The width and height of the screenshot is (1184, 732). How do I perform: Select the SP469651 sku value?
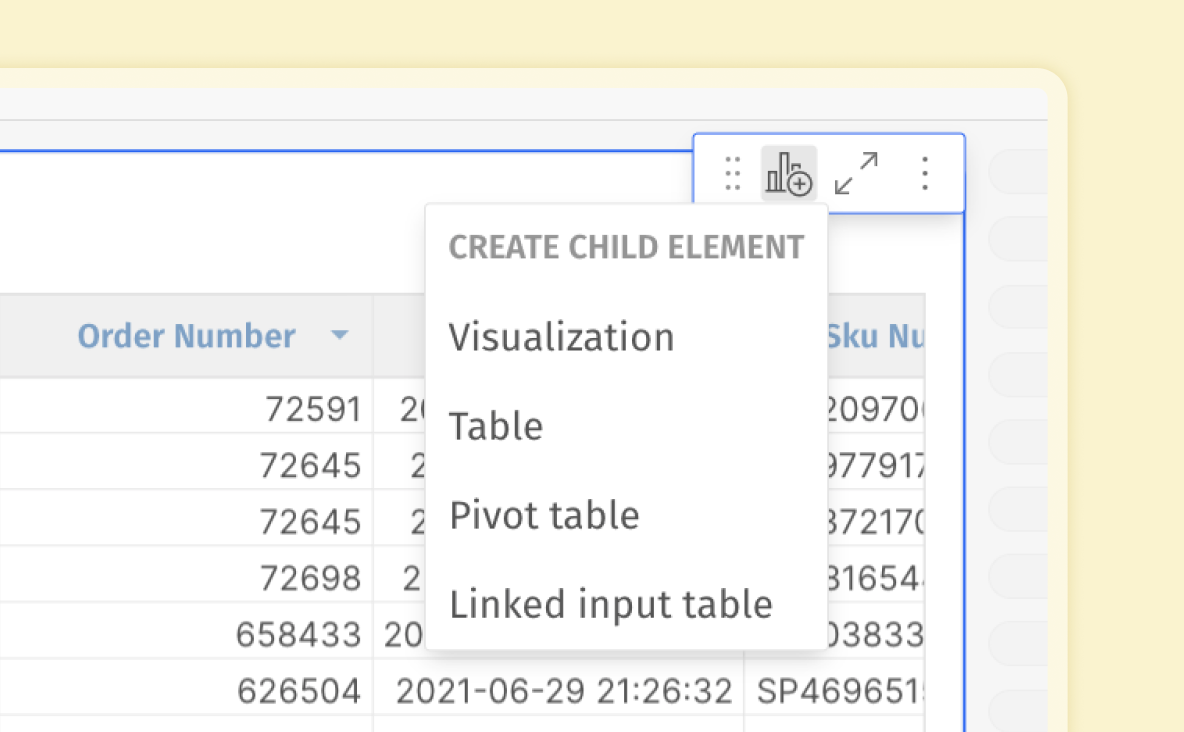point(877,689)
